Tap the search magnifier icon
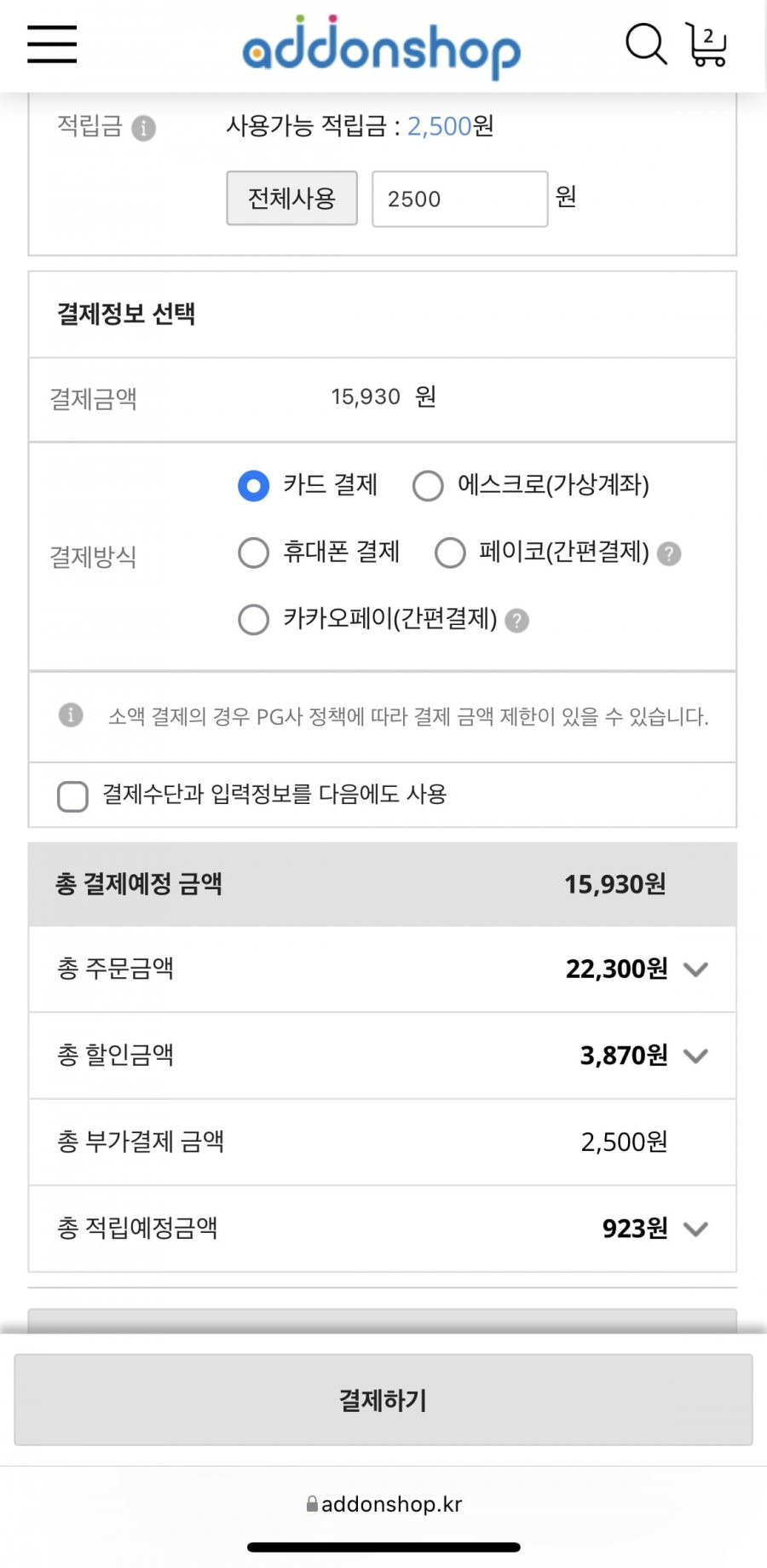 [x=646, y=43]
